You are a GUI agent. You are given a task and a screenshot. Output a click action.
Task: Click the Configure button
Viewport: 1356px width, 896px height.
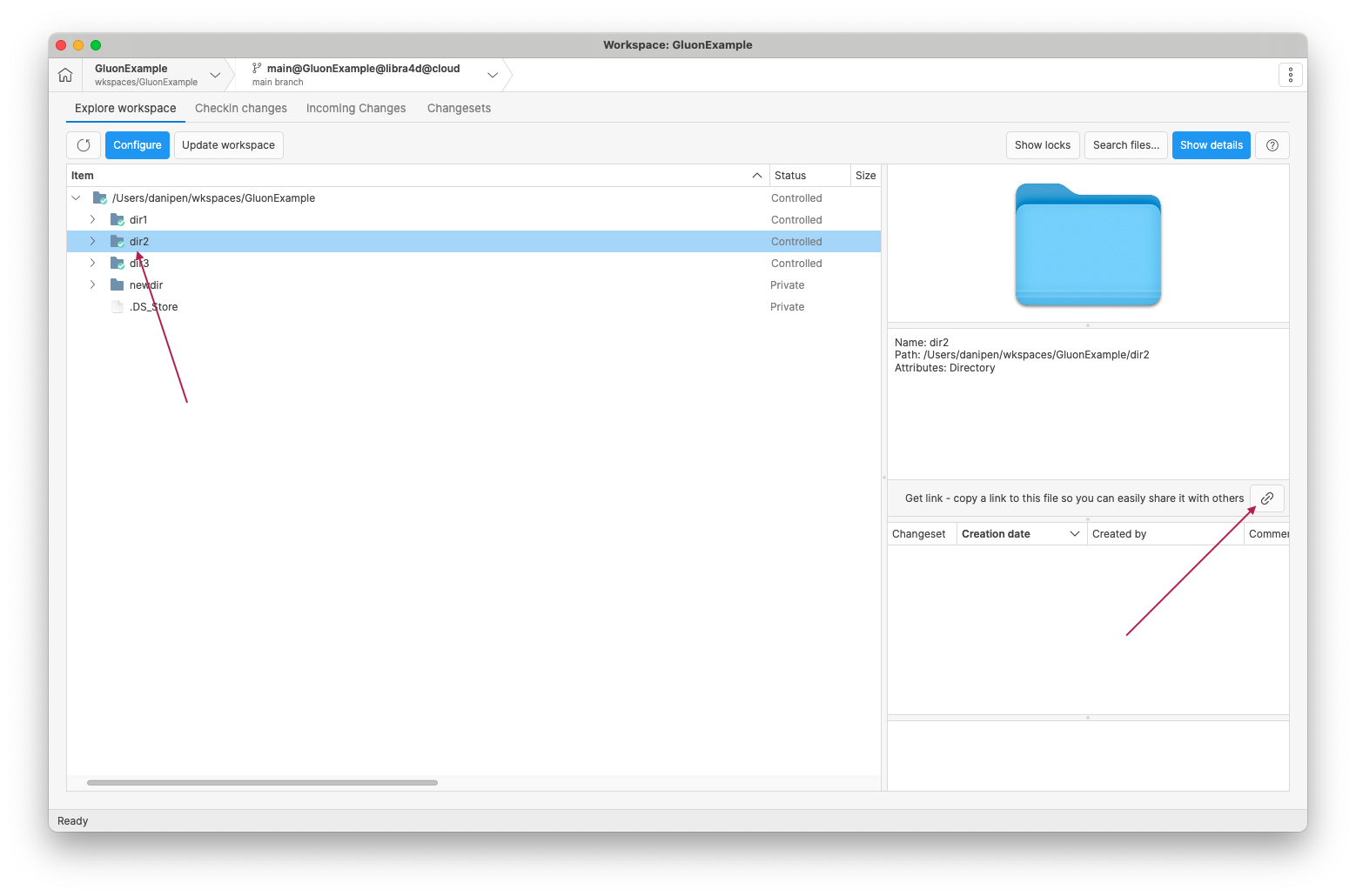coord(137,144)
